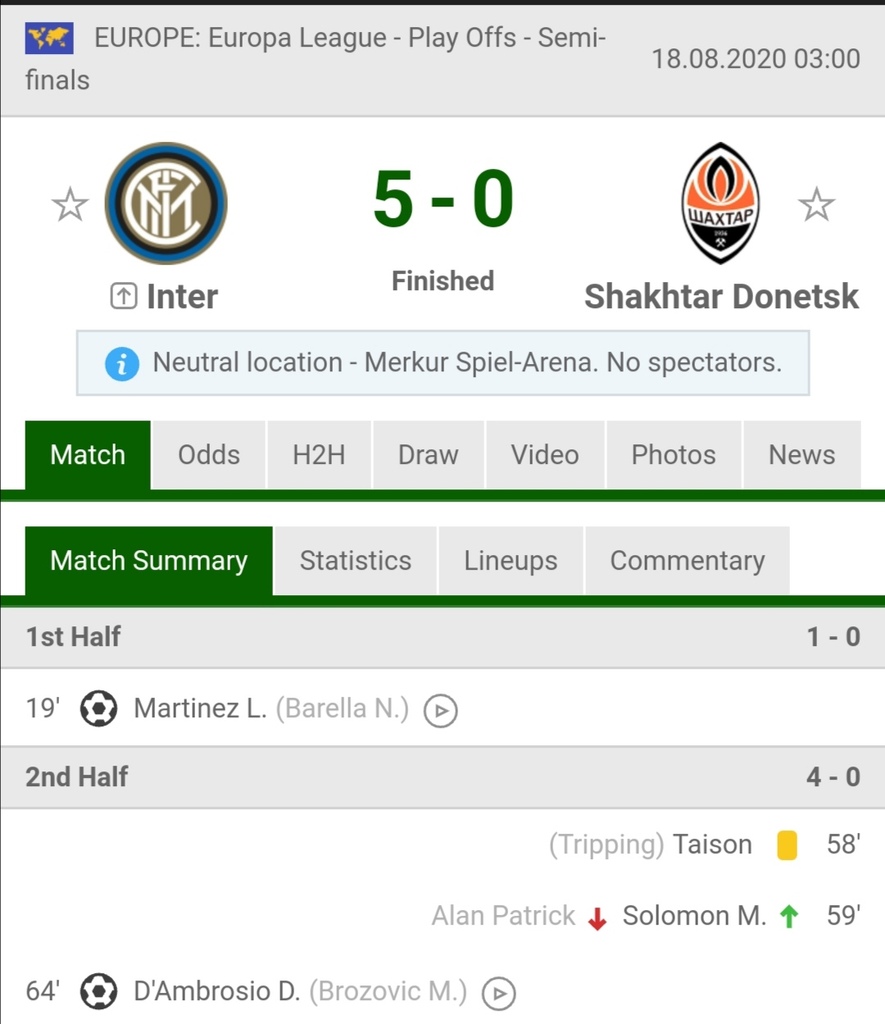Favorite Inter with the star icon
Viewport: 885px width, 1024px height.
click(x=70, y=204)
